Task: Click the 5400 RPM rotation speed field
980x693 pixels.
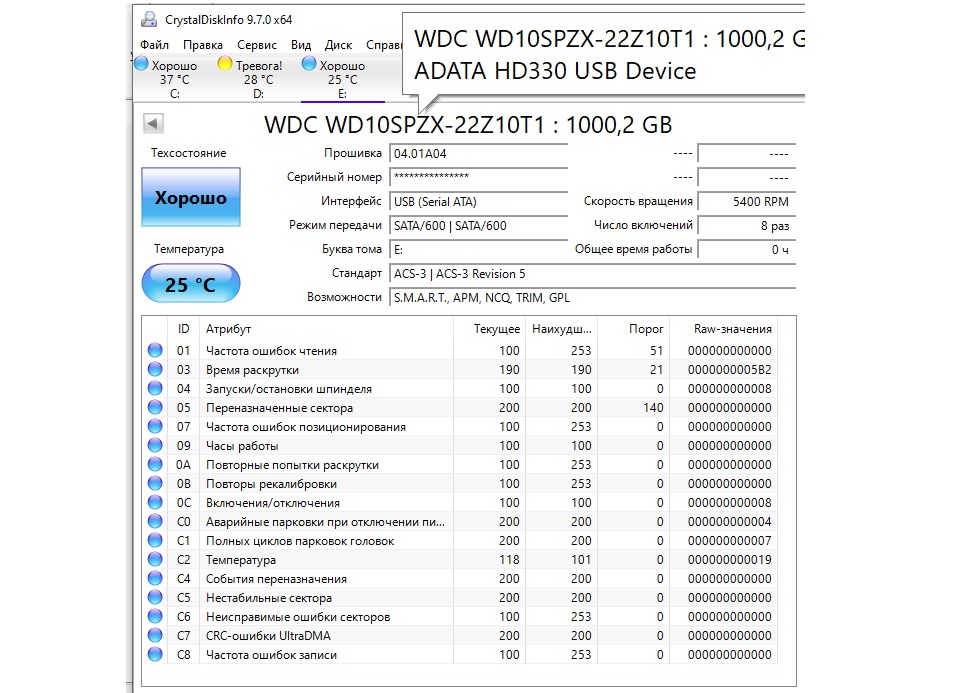Action: click(x=747, y=201)
